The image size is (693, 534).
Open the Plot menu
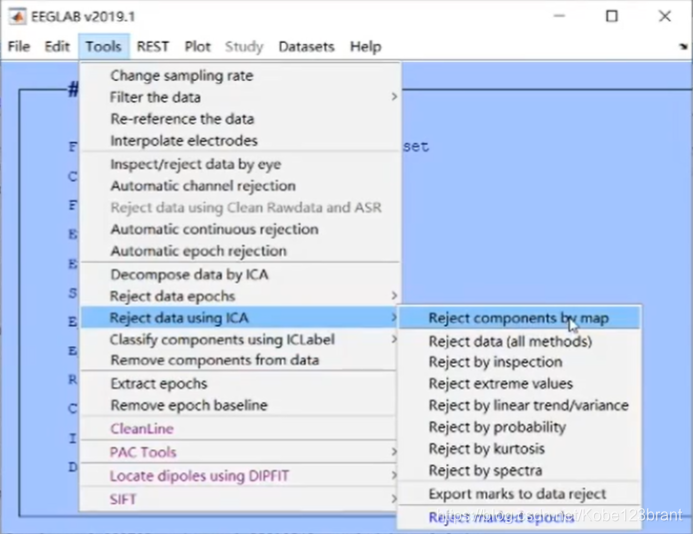(198, 46)
